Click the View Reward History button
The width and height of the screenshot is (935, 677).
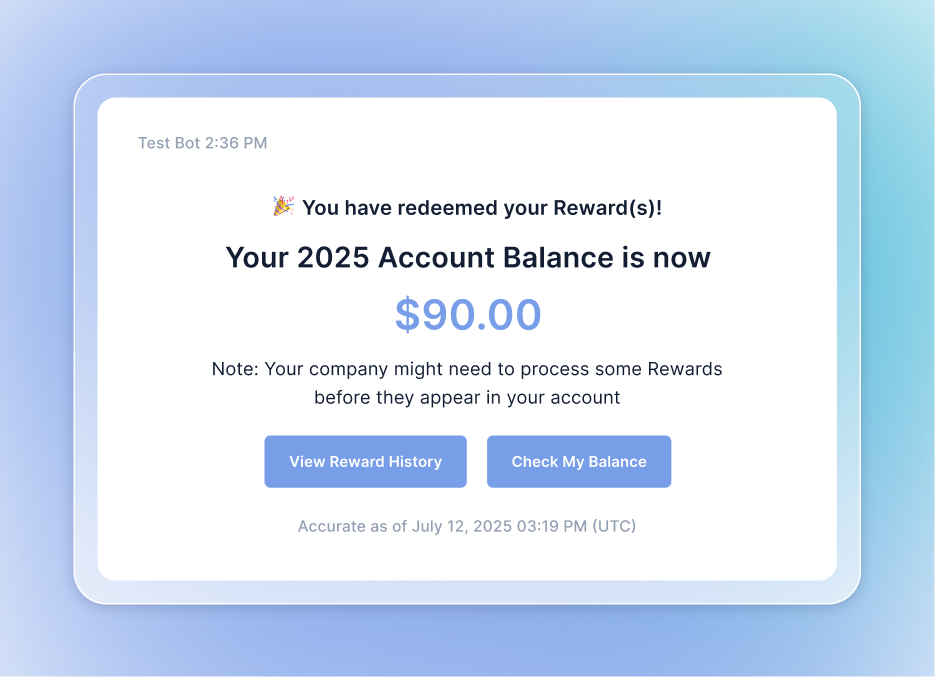click(x=366, y=462)
